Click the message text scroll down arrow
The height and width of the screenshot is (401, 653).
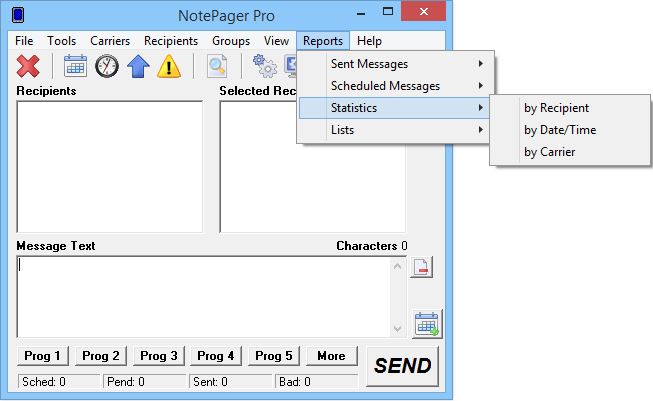[x=398, y=329]
